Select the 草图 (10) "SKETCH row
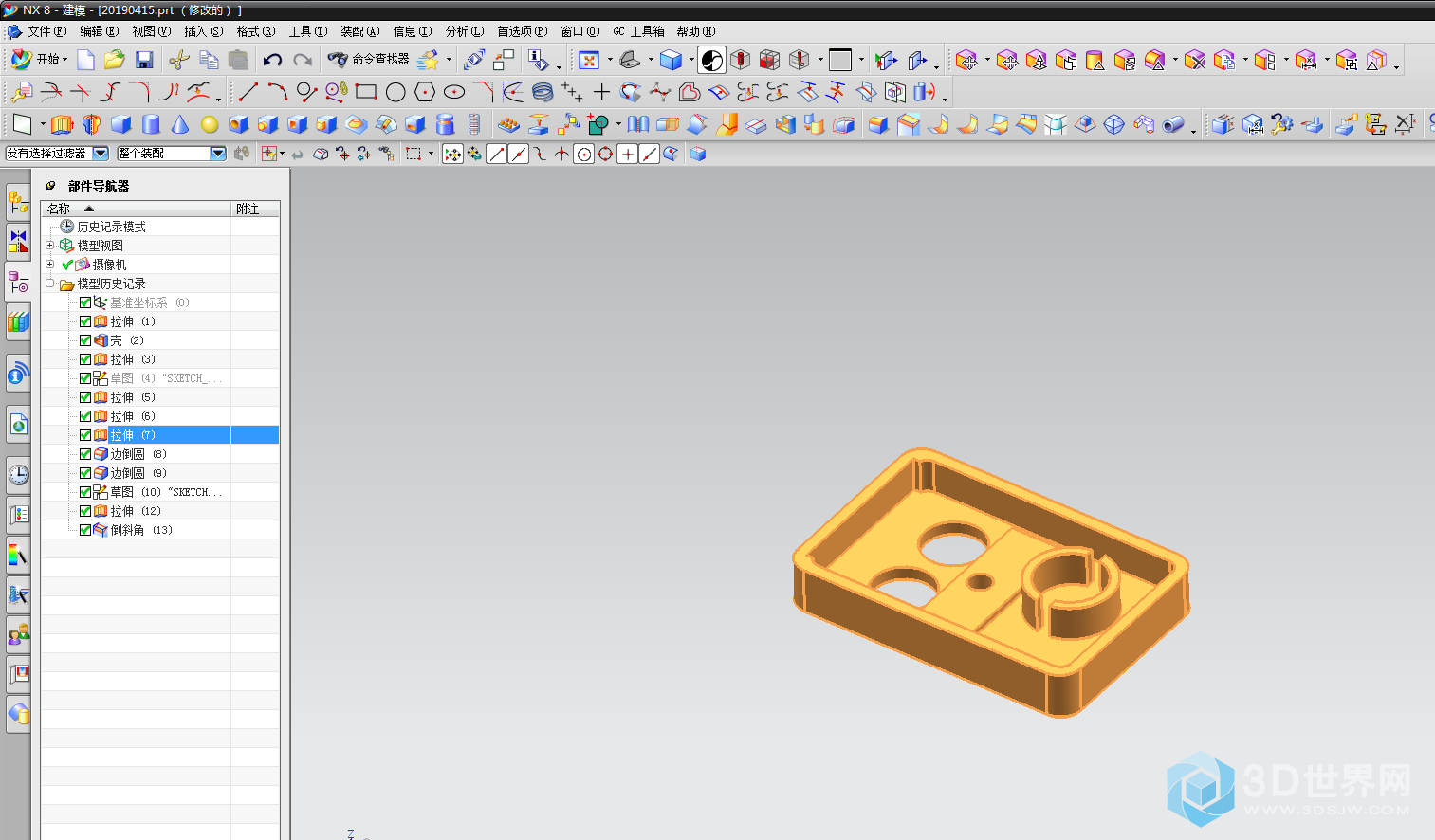The height and width of the screenshot is (840, 1435). click(x=160, y=492)
